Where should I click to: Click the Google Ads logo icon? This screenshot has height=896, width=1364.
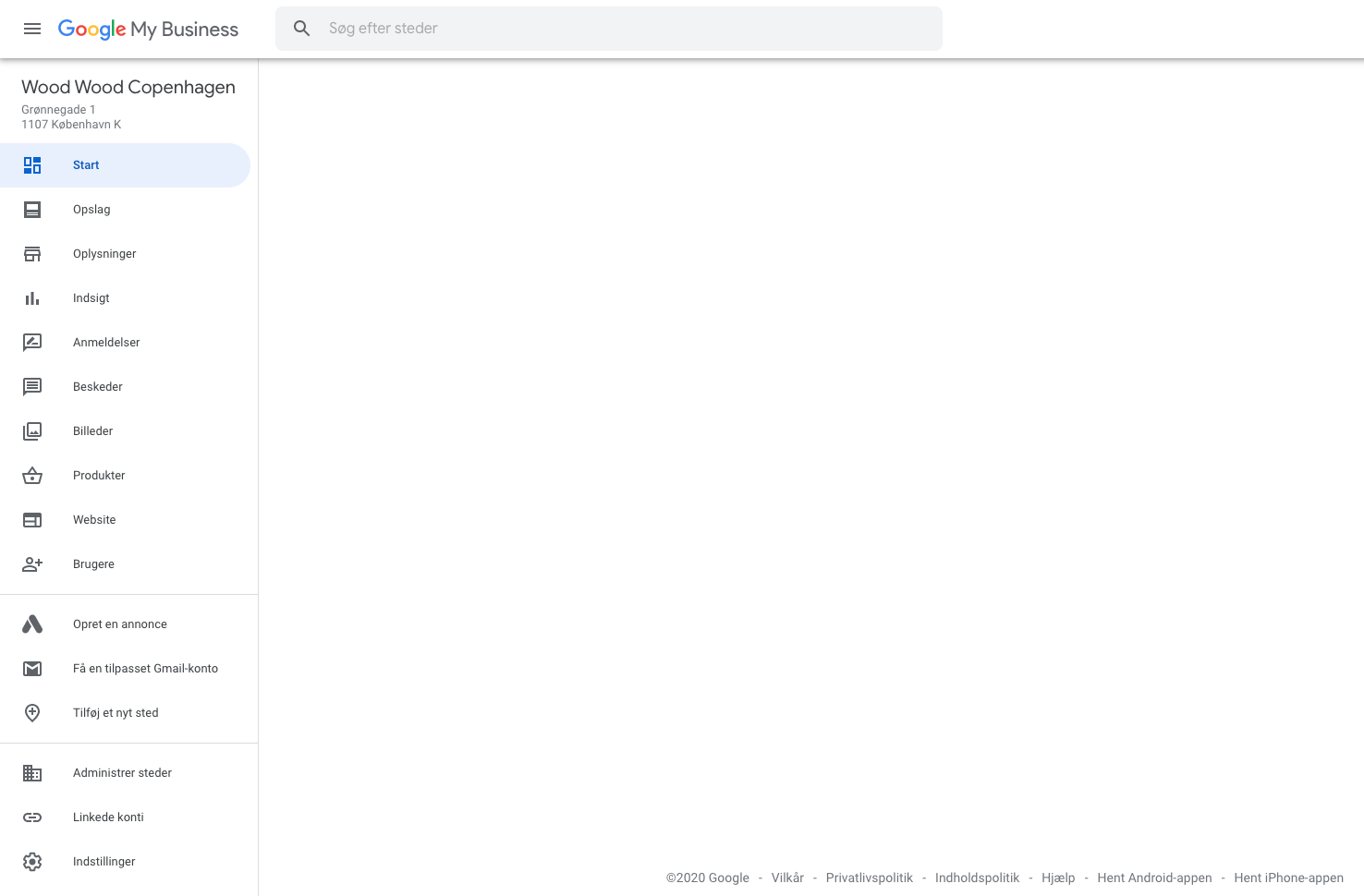coord(32,624)
